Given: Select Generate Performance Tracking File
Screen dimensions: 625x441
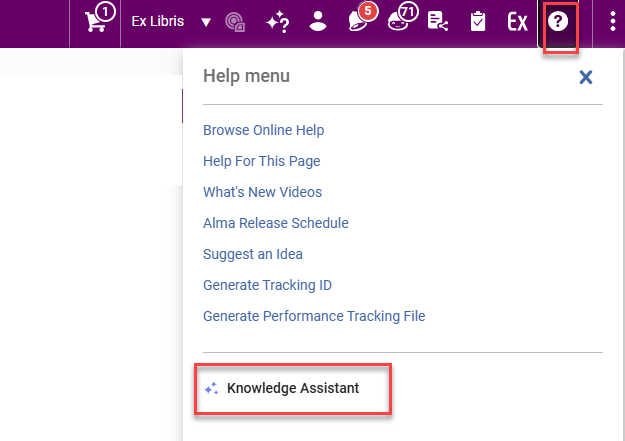Looking at the screenshot, I should click(x=314, y=316).
